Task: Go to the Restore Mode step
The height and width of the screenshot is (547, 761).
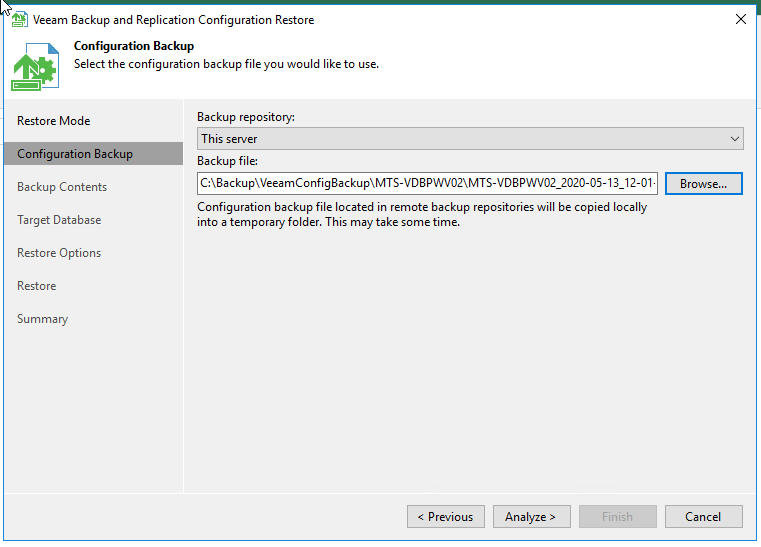Action: click(54, 121)
